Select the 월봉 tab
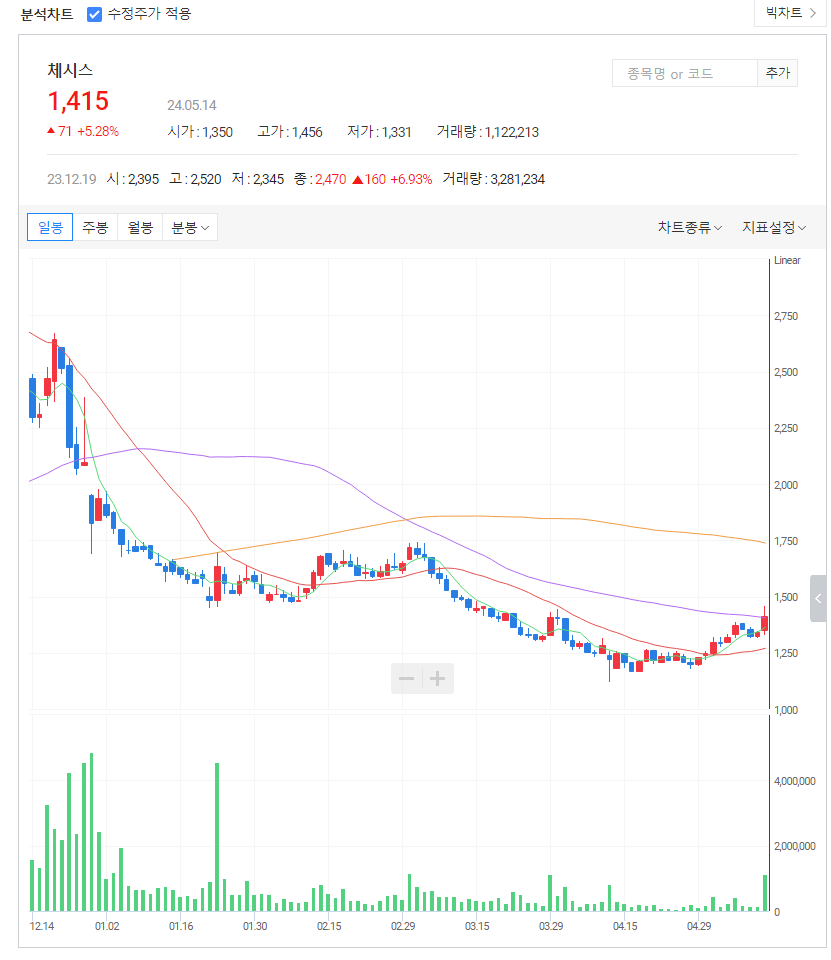831x960 pixels. coord(140,227)
